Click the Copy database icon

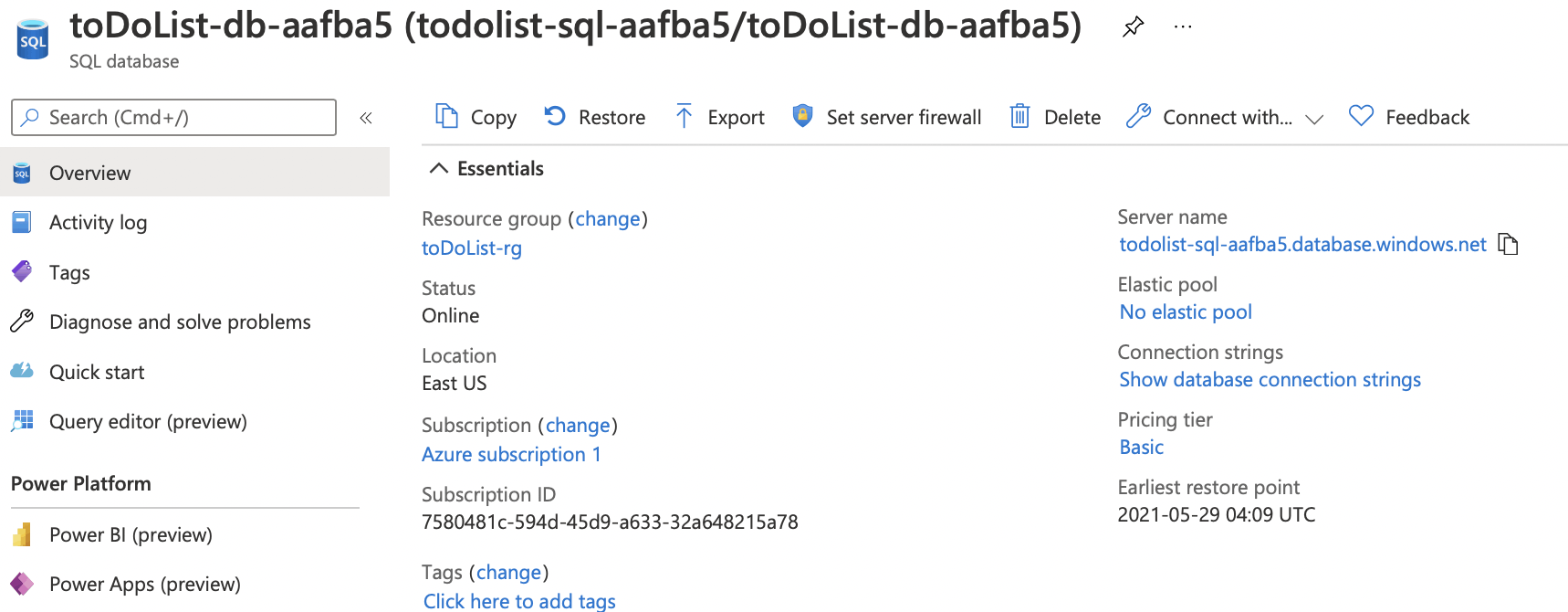(x=446, y=116)
